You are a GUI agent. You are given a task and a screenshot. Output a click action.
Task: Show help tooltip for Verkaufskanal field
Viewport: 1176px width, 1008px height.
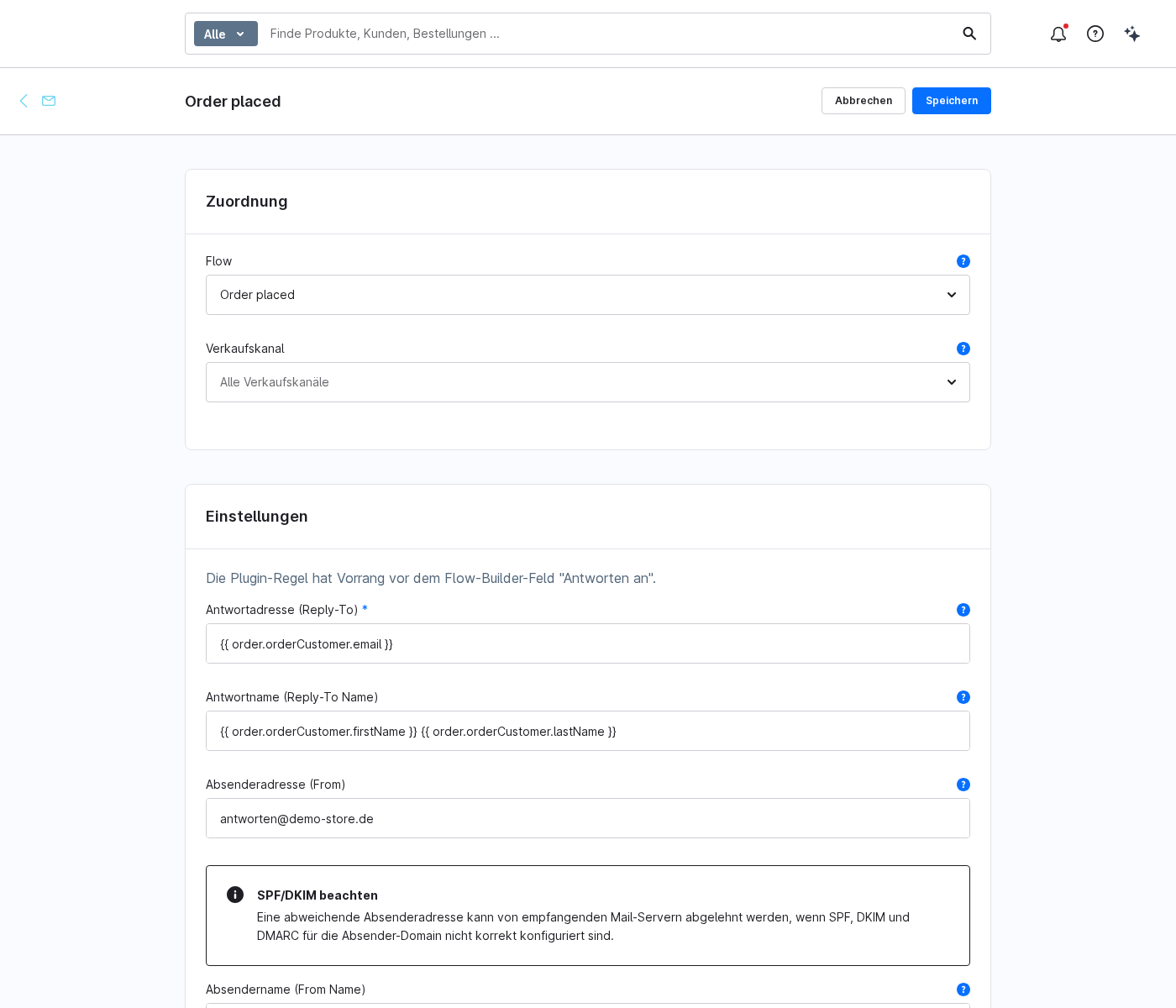point(963,349)
